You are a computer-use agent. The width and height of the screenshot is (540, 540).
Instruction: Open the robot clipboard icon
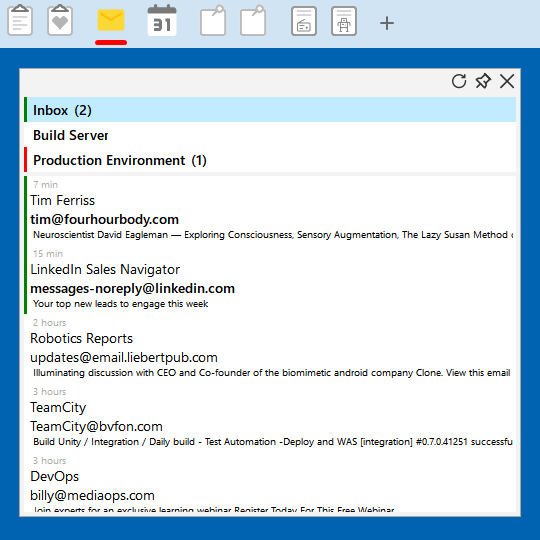click(344, 21)
